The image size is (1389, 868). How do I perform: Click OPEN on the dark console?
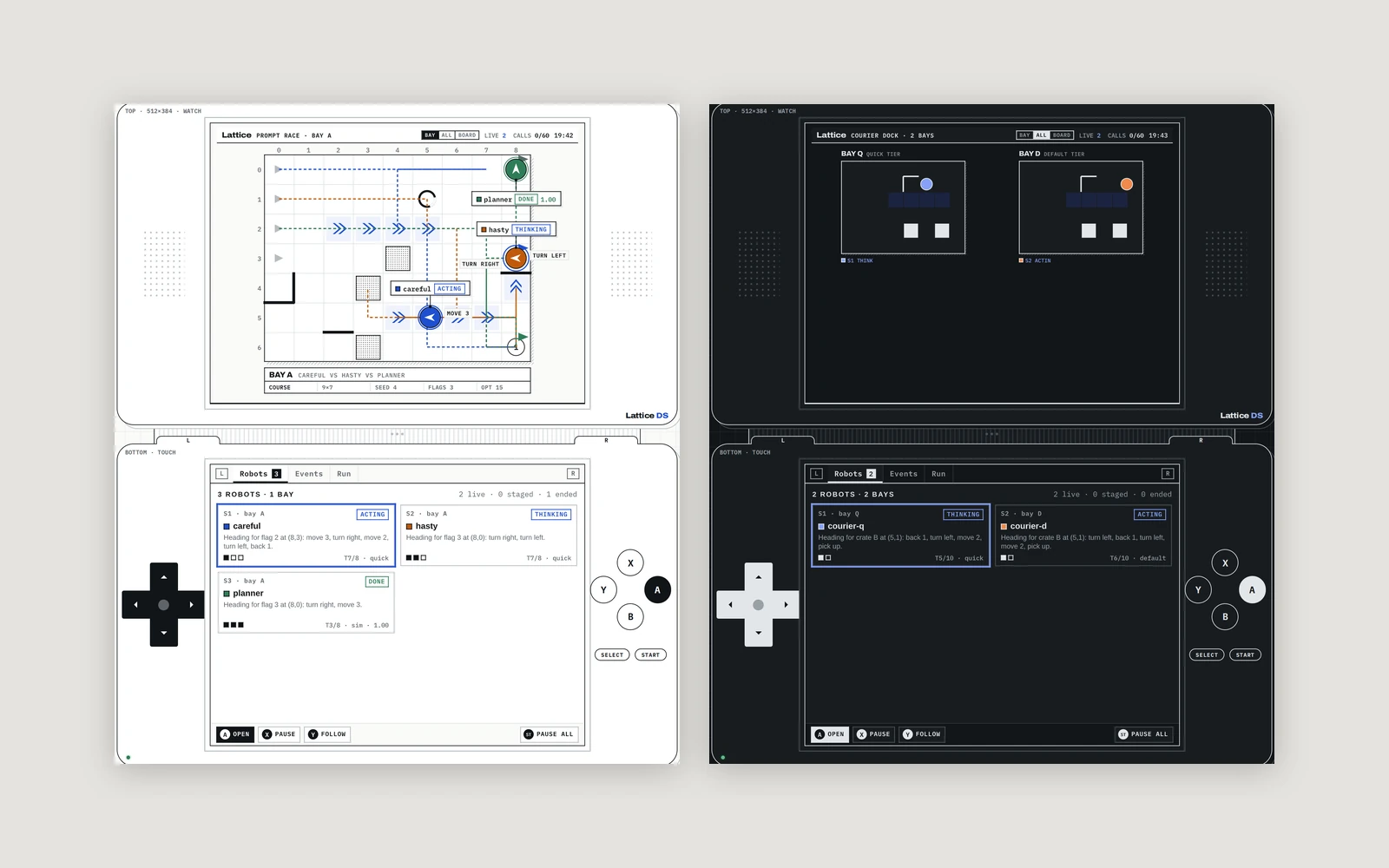(x=830, y=734)
